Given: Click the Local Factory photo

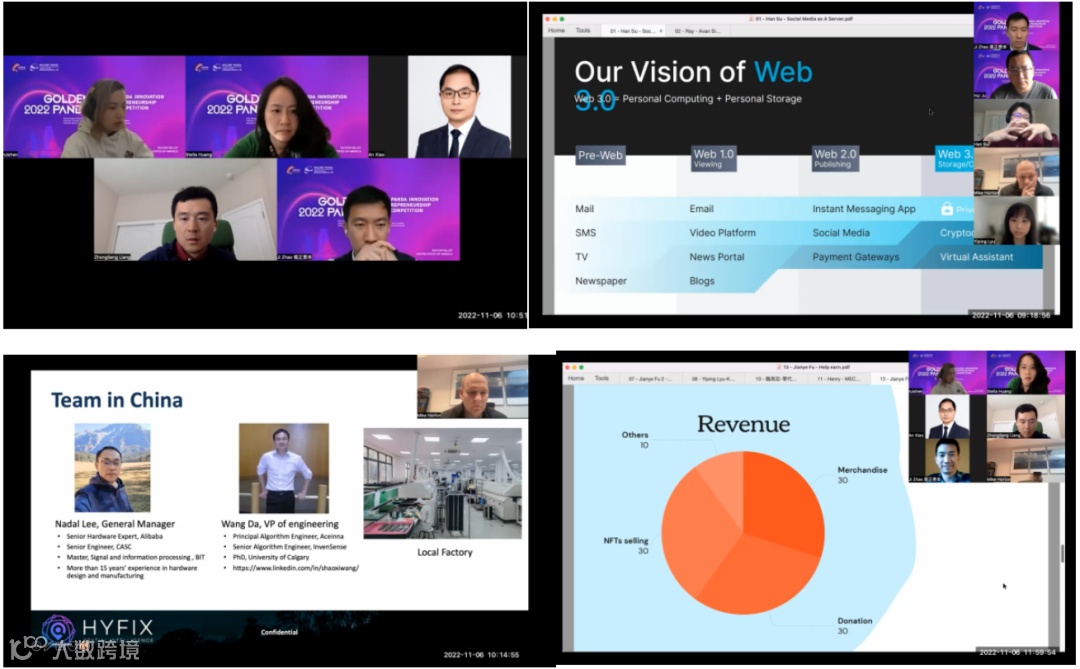Looking at the screenshot, I should [x=442, y=483].
